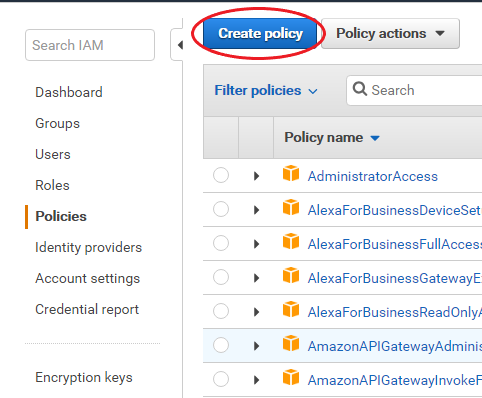
Task: Click the magnifier icon in policy search
Action: (x=360, y=89)
